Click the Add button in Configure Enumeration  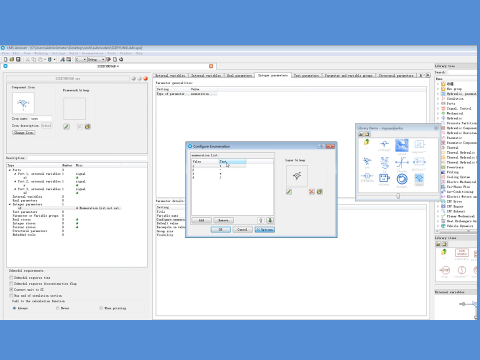click(201, 220)
